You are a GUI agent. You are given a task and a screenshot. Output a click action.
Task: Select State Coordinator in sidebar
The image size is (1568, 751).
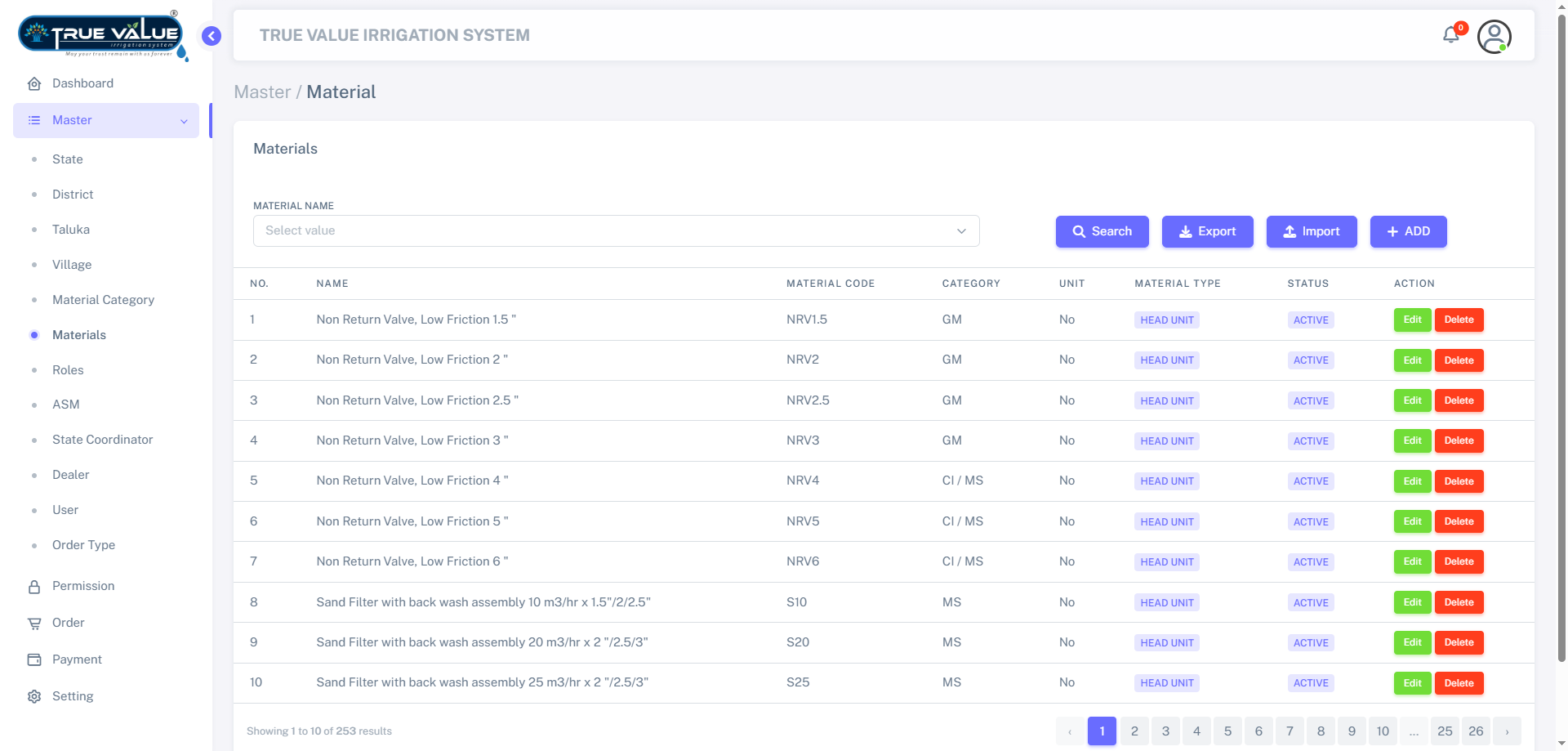102,440
